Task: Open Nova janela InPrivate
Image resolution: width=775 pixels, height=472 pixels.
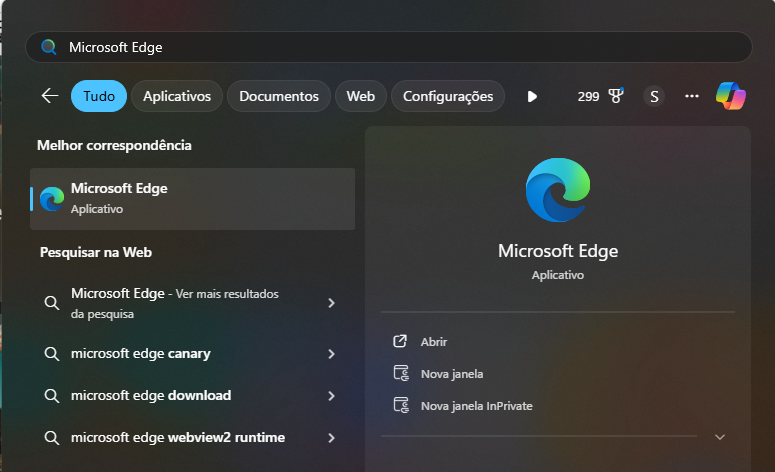Action: tap(476, 406)
